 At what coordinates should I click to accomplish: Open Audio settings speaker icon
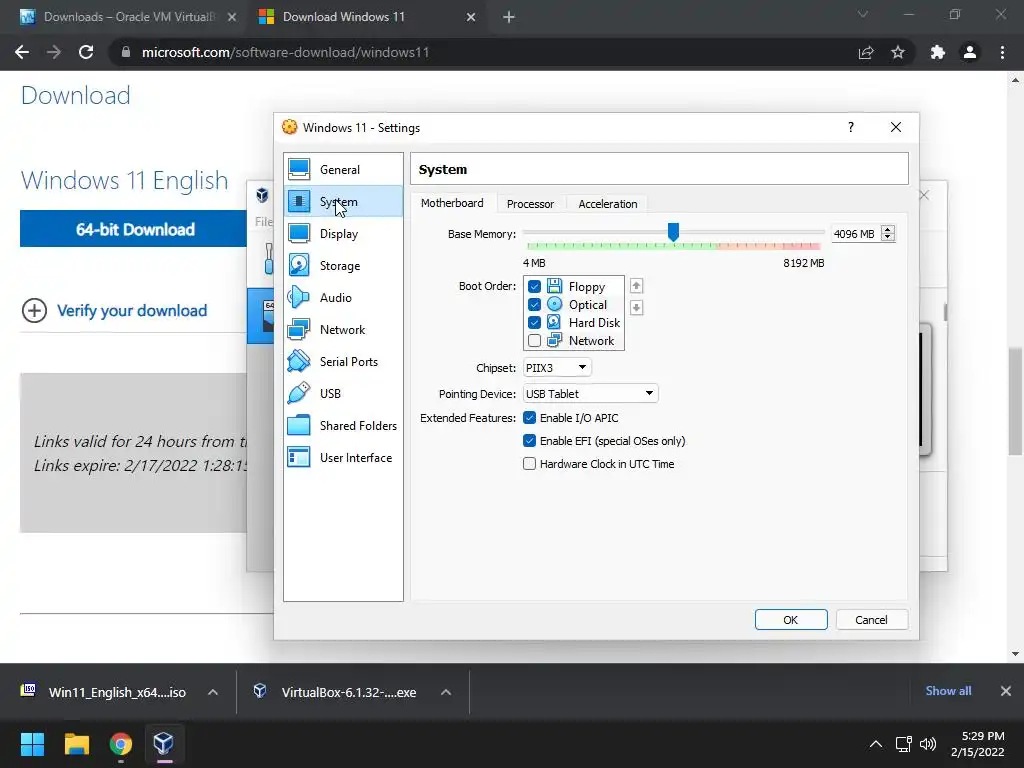click(299, 297)
